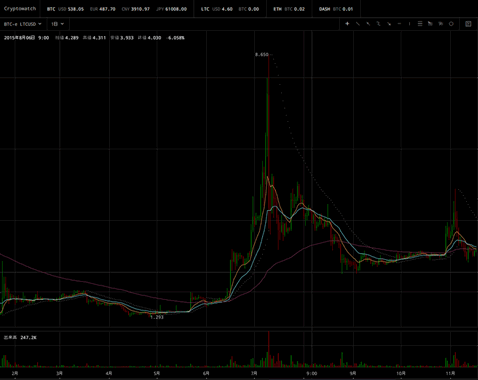Click the 6月 label on time axis

click(x=206, y=373)
